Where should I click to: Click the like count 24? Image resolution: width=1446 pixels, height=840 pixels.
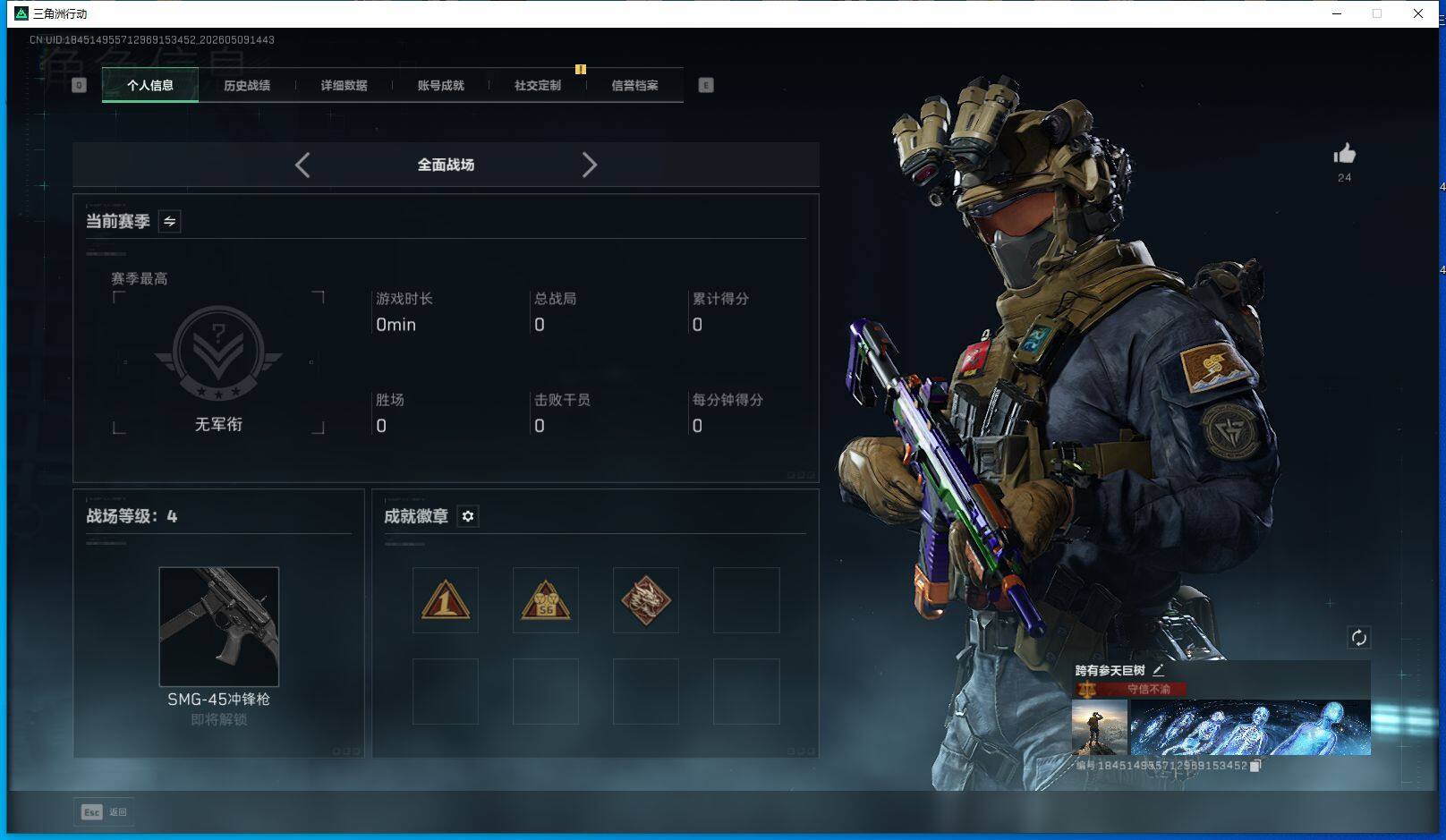click(x=1344, y=177)
